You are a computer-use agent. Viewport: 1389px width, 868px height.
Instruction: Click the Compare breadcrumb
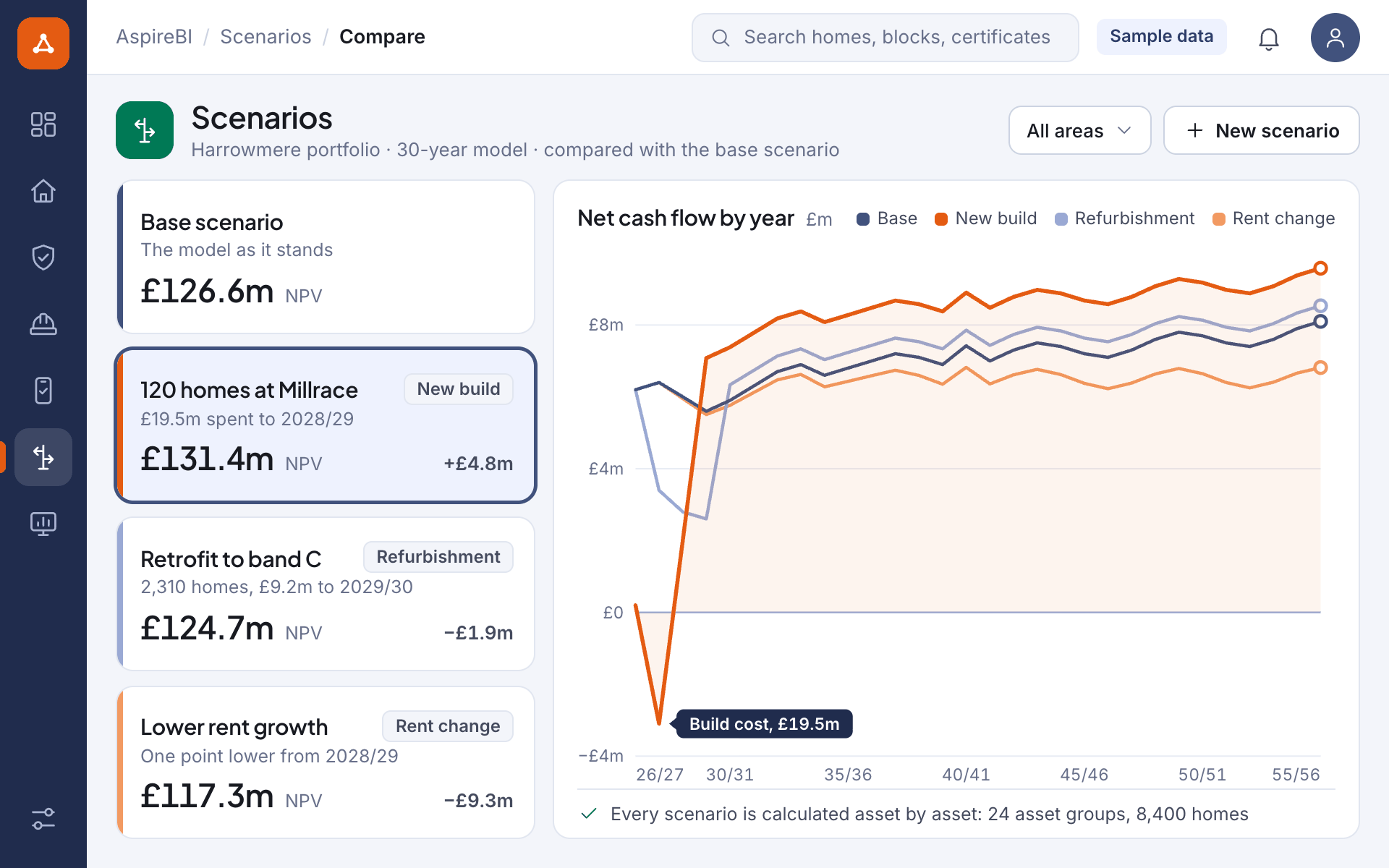(x=382, y=37)
